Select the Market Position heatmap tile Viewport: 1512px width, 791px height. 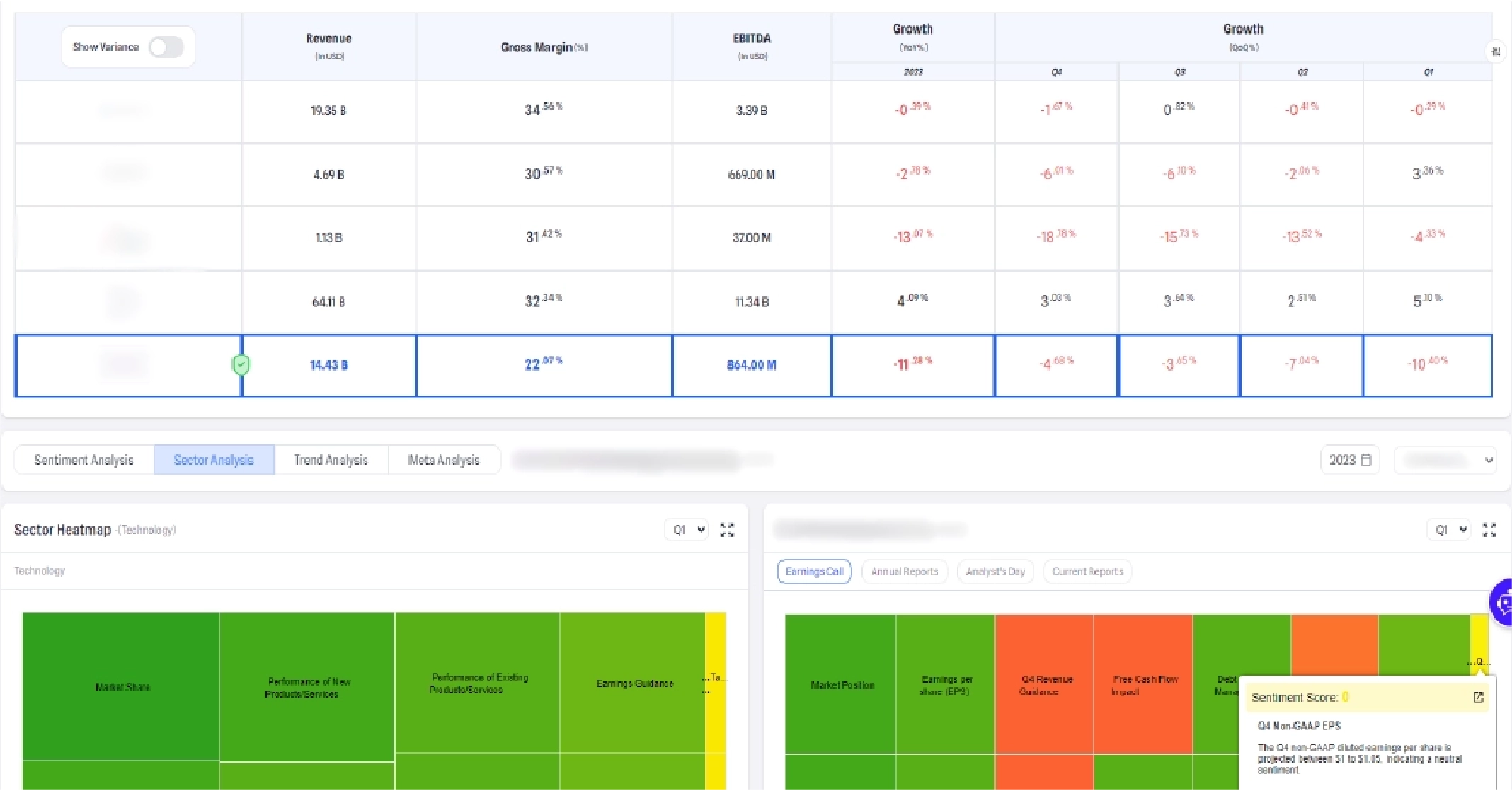[841, 684]
